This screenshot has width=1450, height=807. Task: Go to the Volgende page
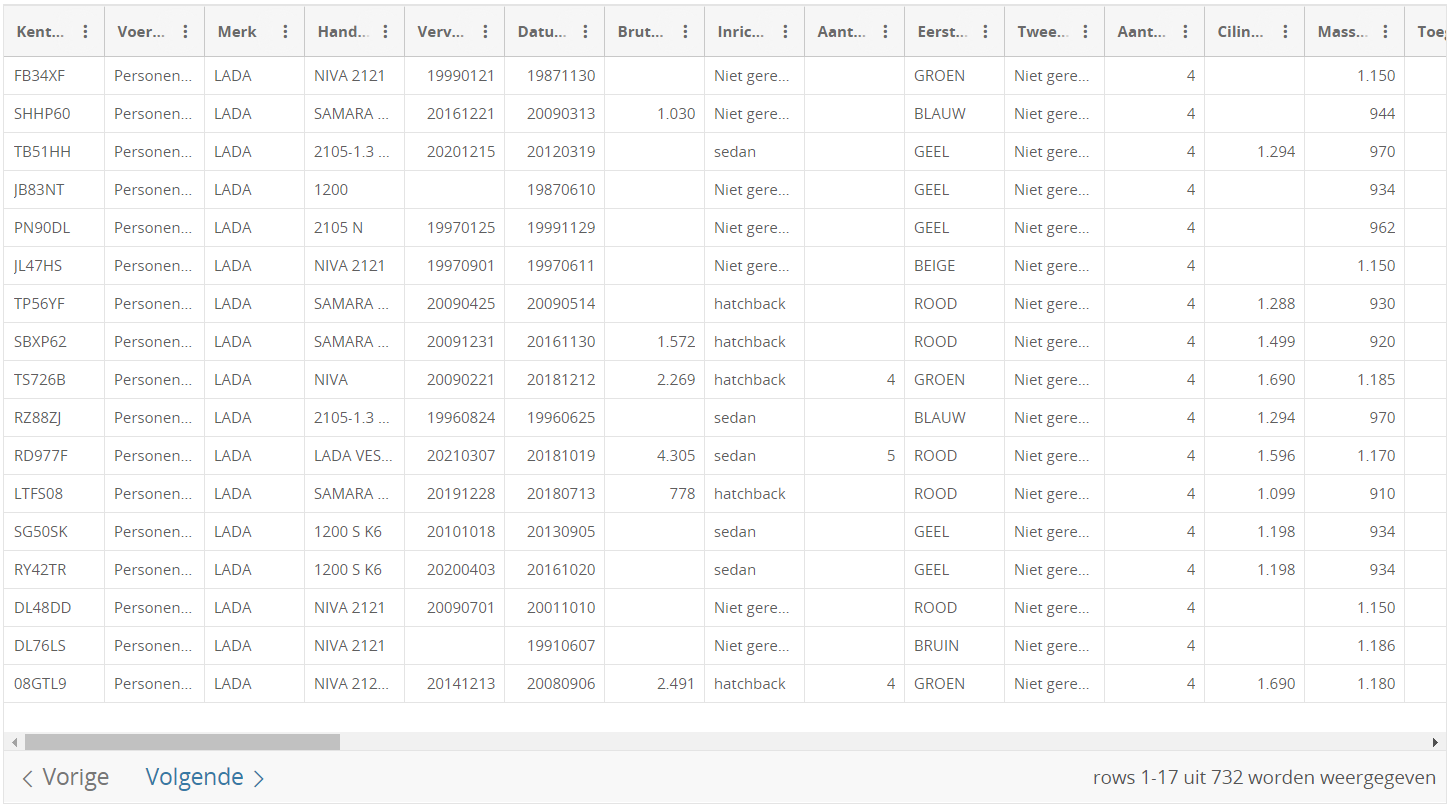205,777
